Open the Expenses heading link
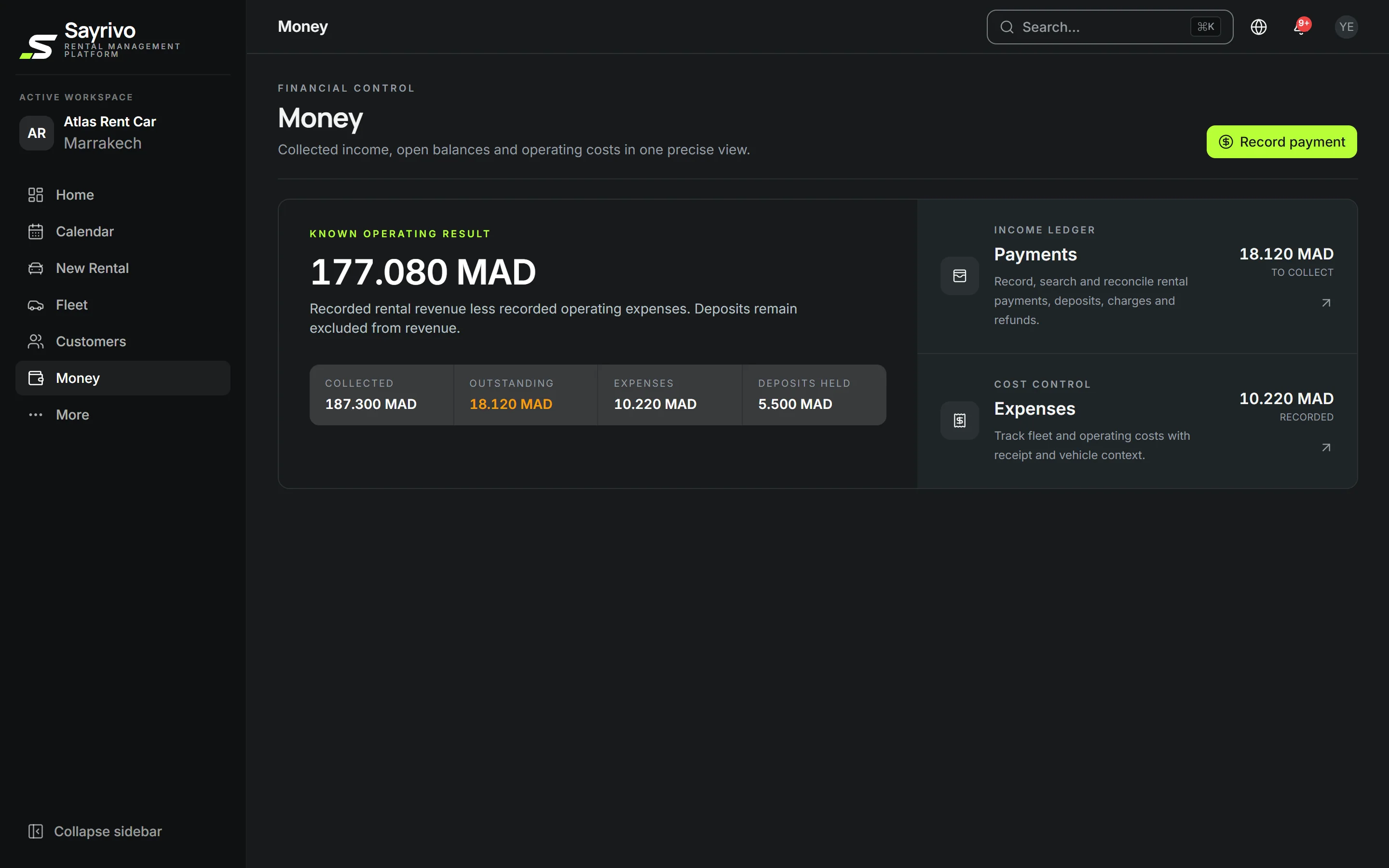1389x868 pixels. [1035, 409]
